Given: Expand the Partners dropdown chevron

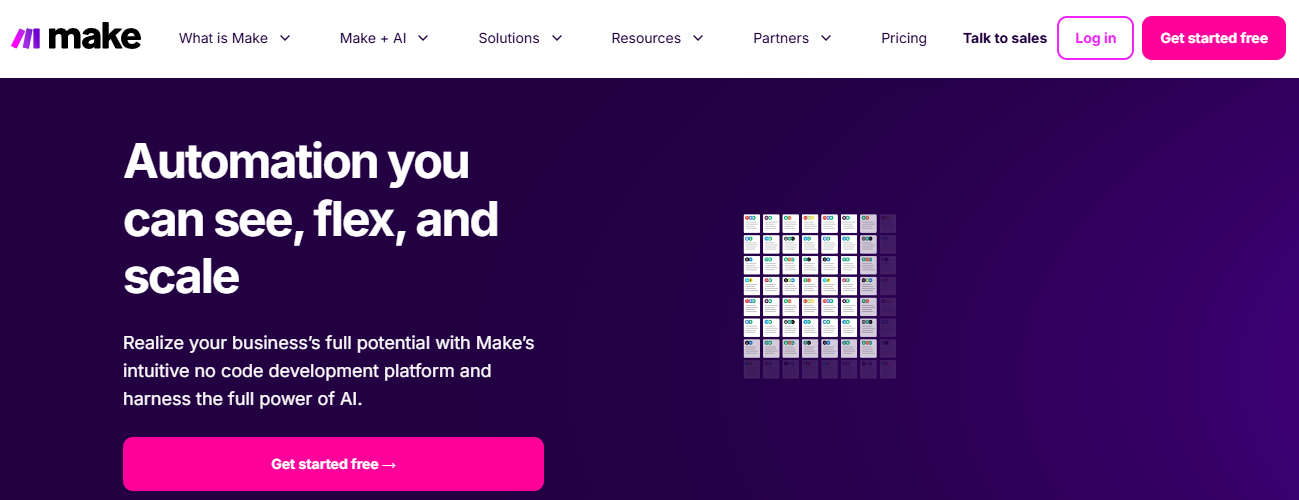Looking at the screenshot, I should pos(826,38).
